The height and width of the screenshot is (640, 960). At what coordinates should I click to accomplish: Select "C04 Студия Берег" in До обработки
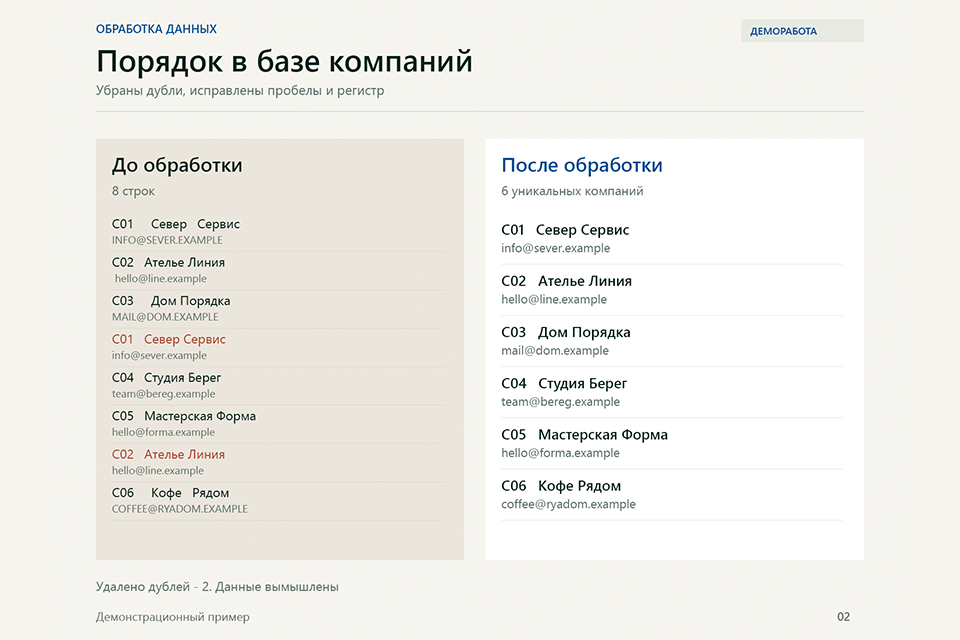tap(166, 378)
